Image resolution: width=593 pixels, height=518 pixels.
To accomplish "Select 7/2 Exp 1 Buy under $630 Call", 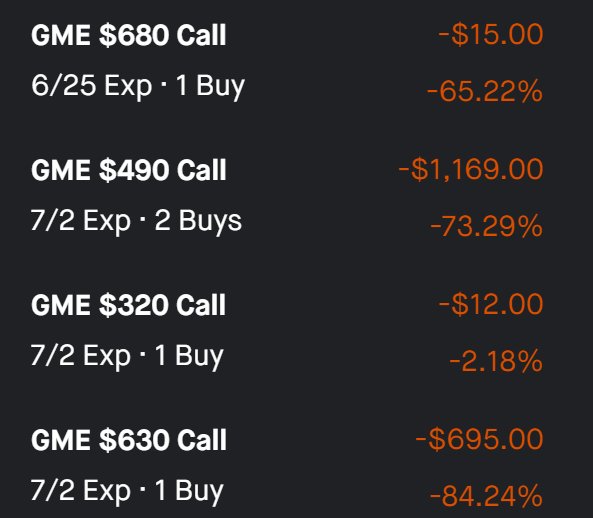I will (x=127, y=492).
